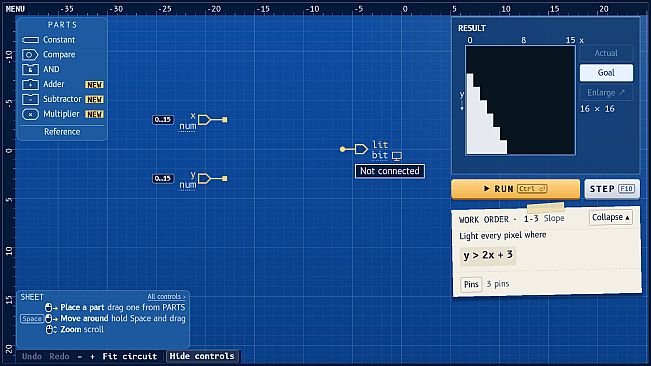
Task: Click the STEP button
Action: [x=612, y=189]
